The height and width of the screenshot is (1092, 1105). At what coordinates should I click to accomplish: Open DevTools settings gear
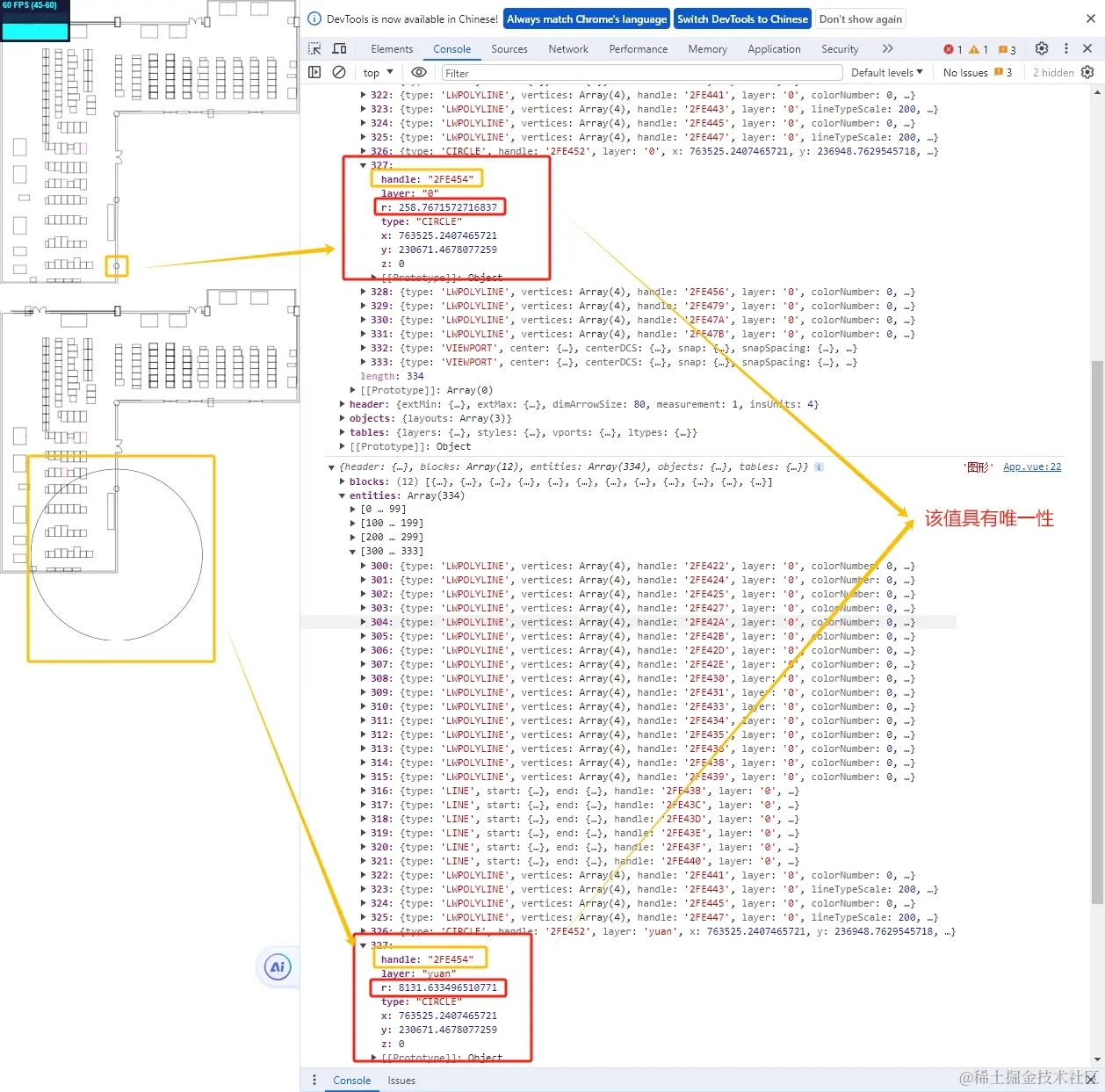1042,48
